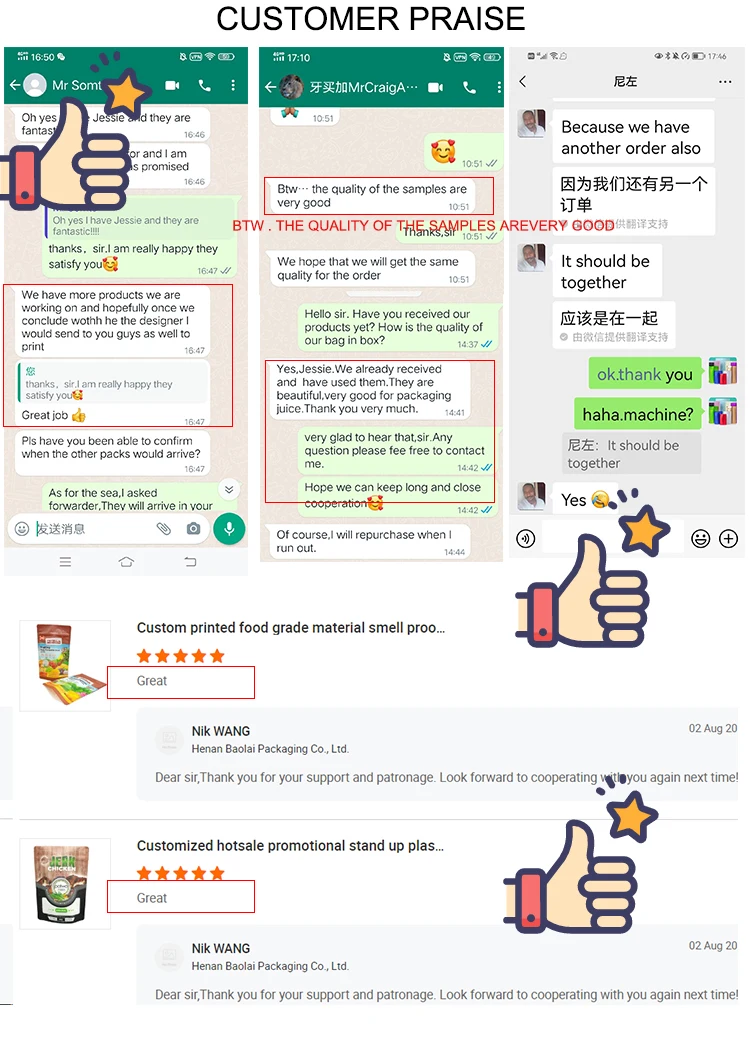Start video call with MrCraigA

(436, 87)
